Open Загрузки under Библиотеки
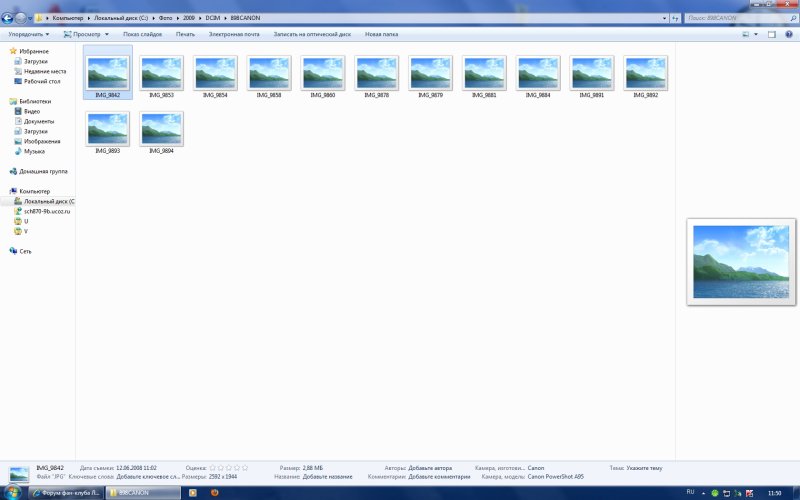The height and width of the screenshot is (500, 800). tap(35, 131)
